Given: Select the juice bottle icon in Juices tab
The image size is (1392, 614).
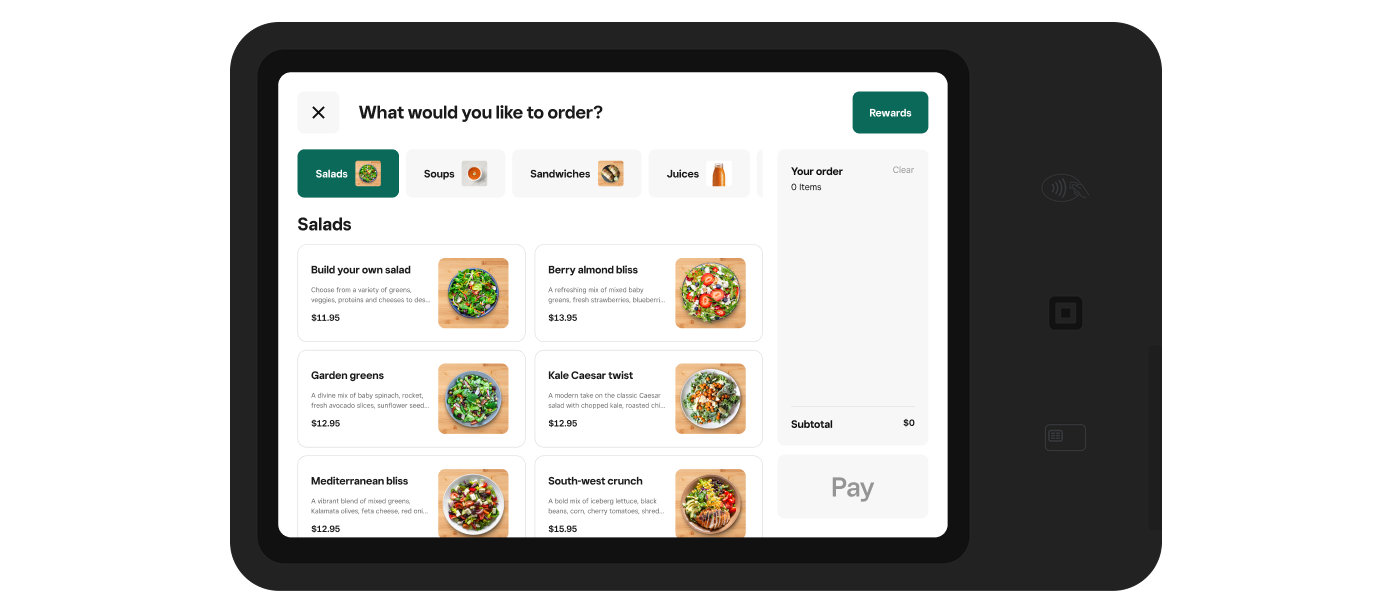Looking at the screenshot, I should click(x=718, y=174).
